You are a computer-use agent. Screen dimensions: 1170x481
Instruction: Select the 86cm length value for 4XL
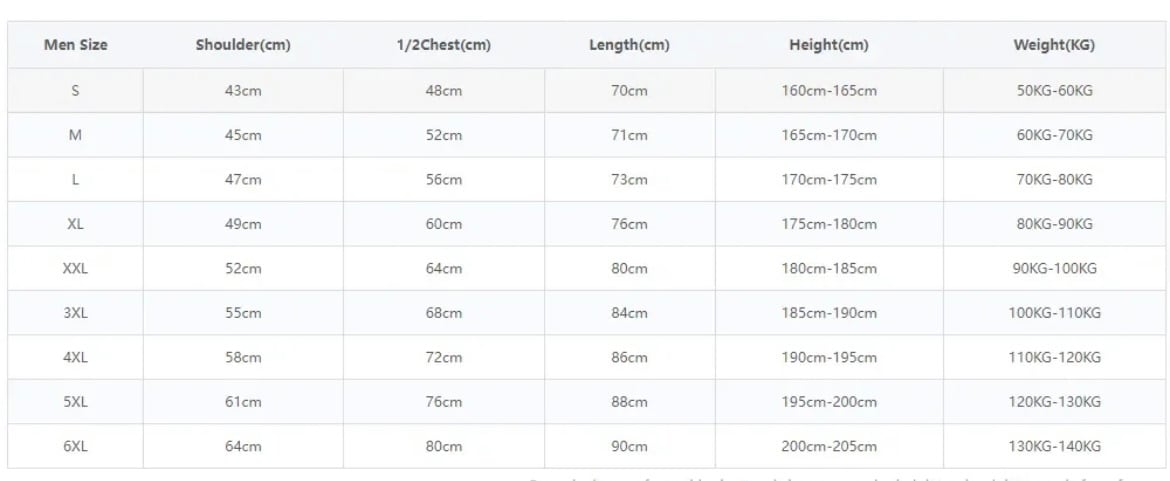click(x=629, y=358)
